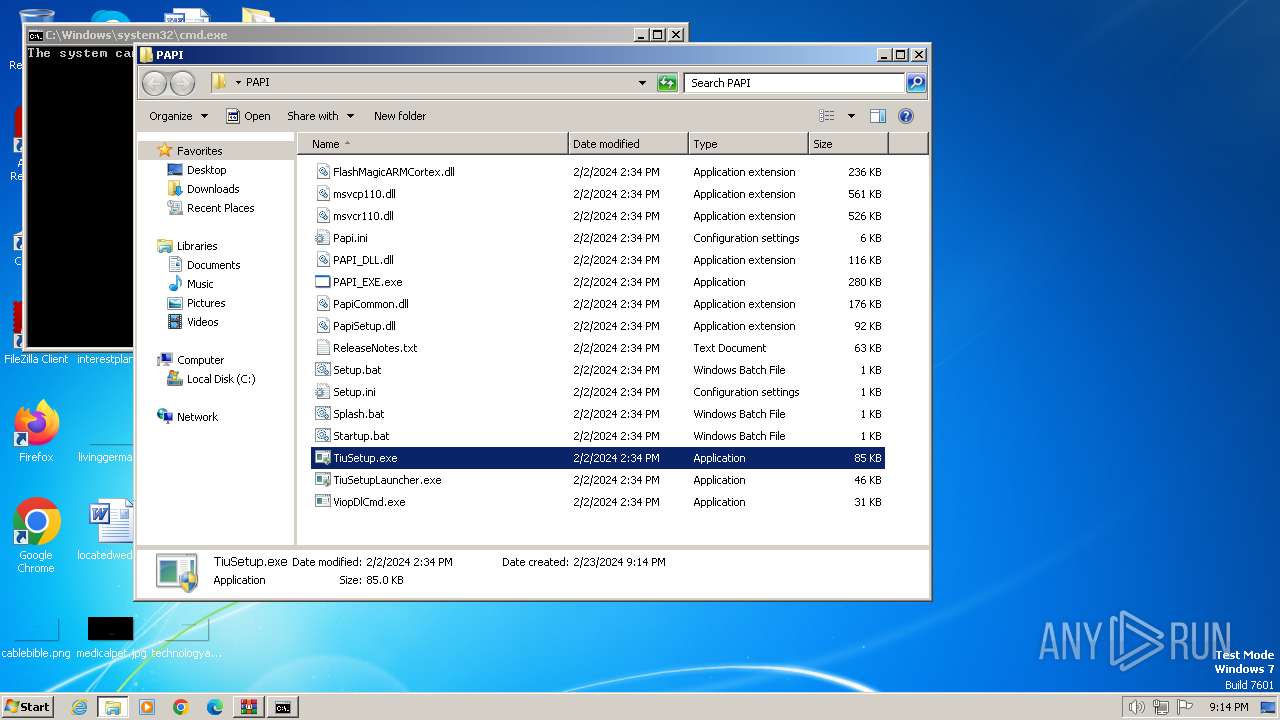Select the PapiSetup.dll file icon
This screenshot has width=1280, height=720.
point(323,326)
